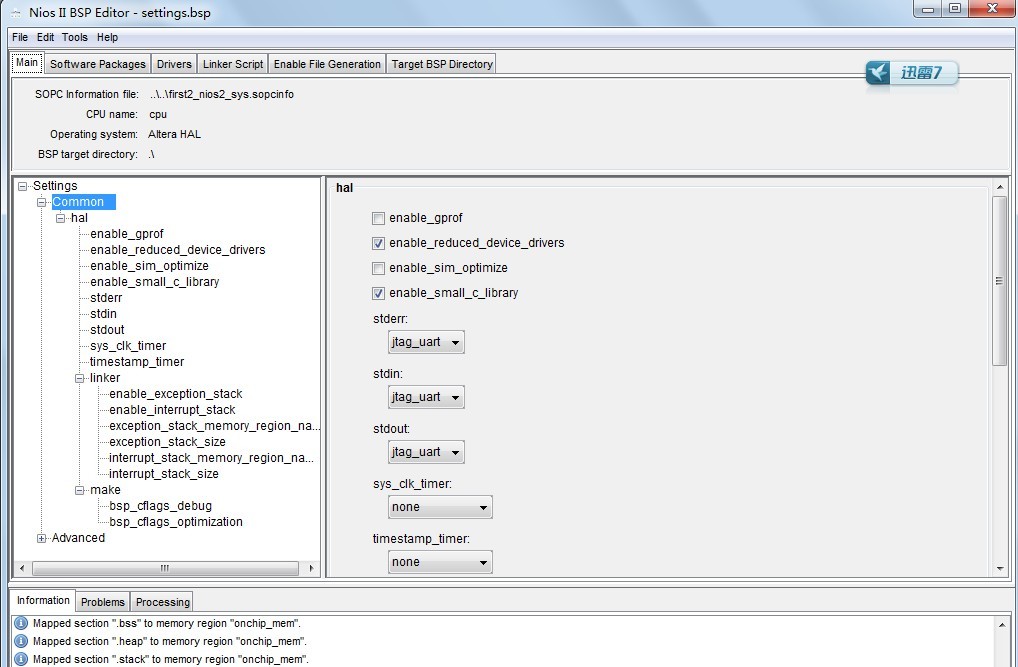Open the Drivers tab
Image resolution: width=1018 pixels, height=667 pixels.
173,63
